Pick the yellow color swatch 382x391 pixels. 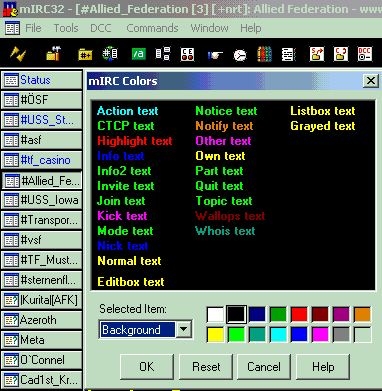click(x=215, y=334)
